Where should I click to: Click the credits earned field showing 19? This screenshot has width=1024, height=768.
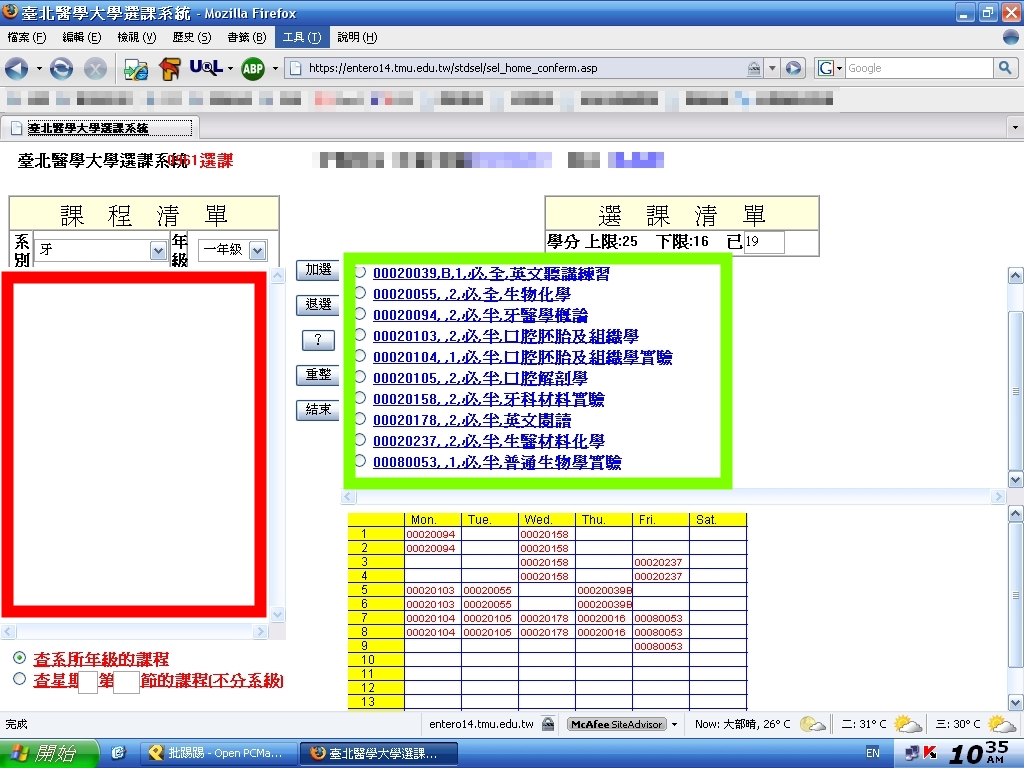pyautogui.click(x=764, y=242)
